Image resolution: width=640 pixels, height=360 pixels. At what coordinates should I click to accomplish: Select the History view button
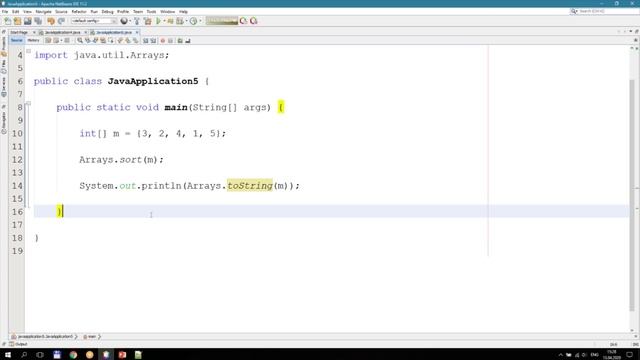tap(33, 40)
